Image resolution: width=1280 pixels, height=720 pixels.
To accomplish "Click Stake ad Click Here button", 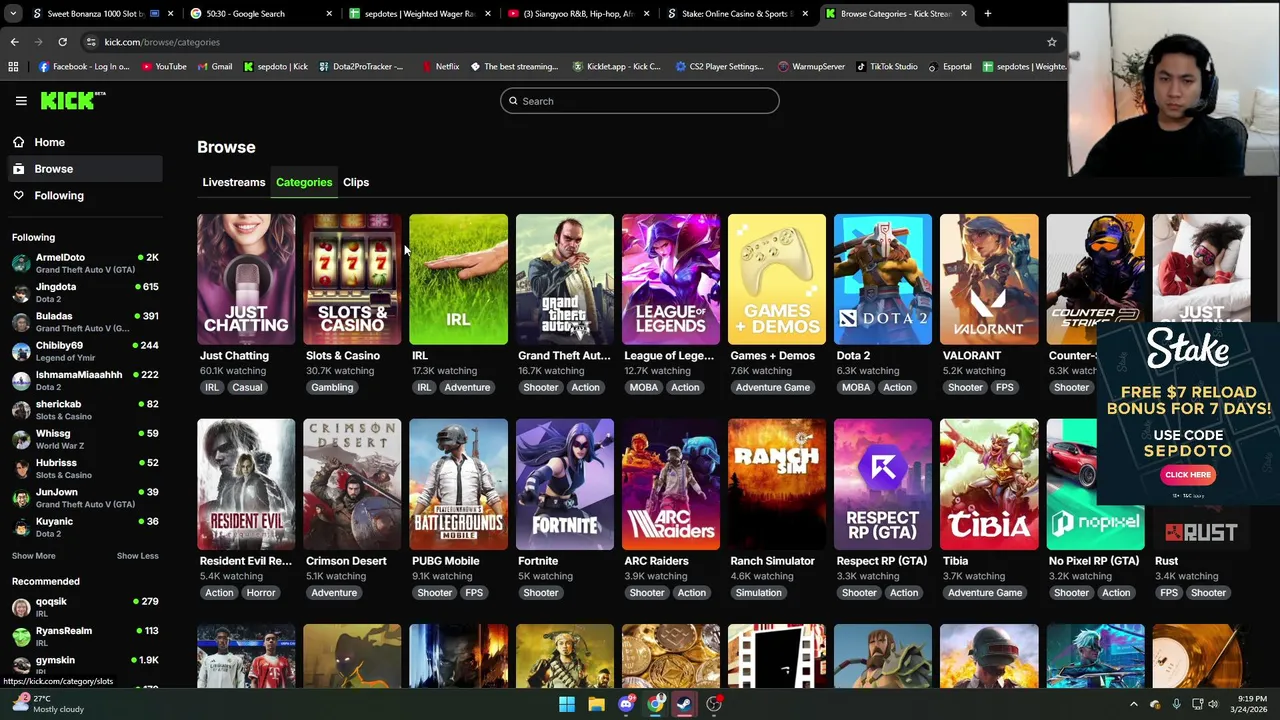I will click(1188, 475).
